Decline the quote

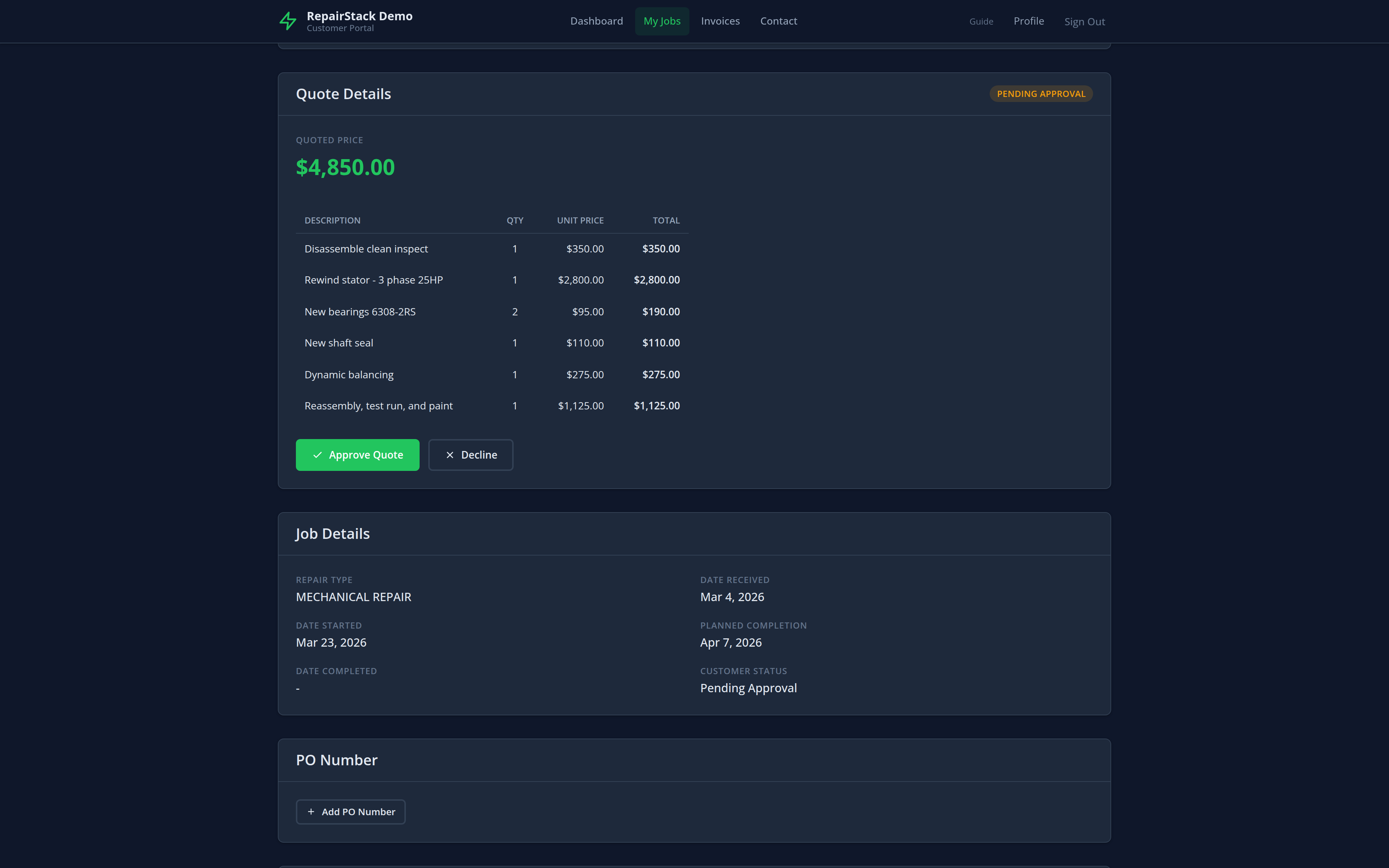pos(471,455)
